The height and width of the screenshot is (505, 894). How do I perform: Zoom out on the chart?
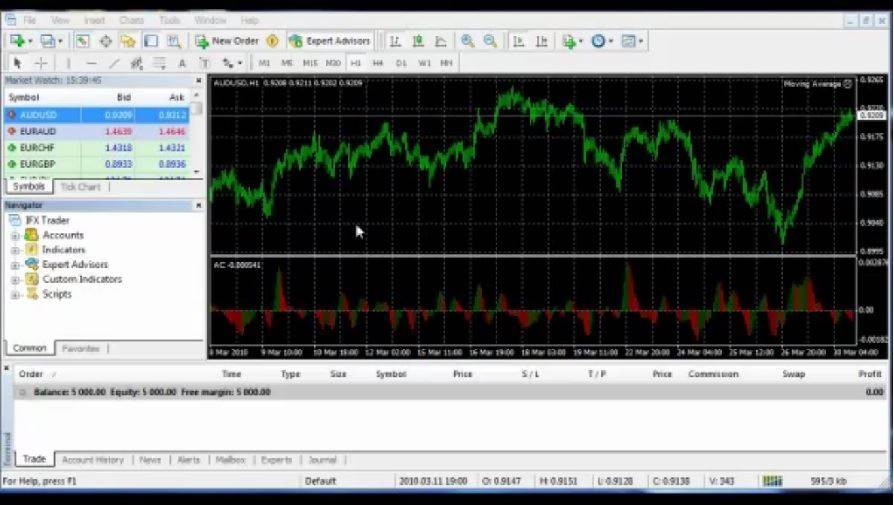click(x=490, y=41)
